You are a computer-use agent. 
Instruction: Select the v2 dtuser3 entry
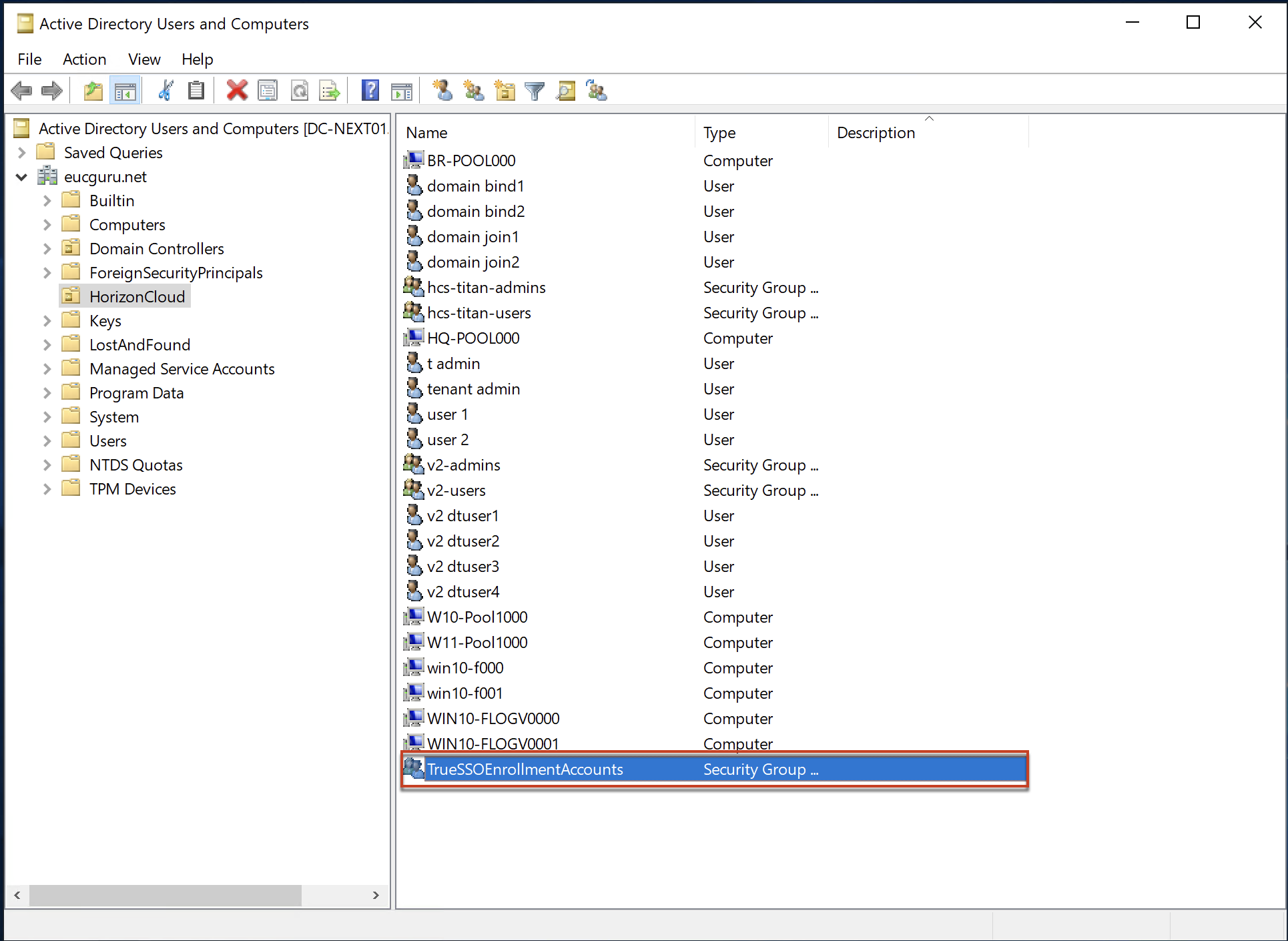click(462, 566)
